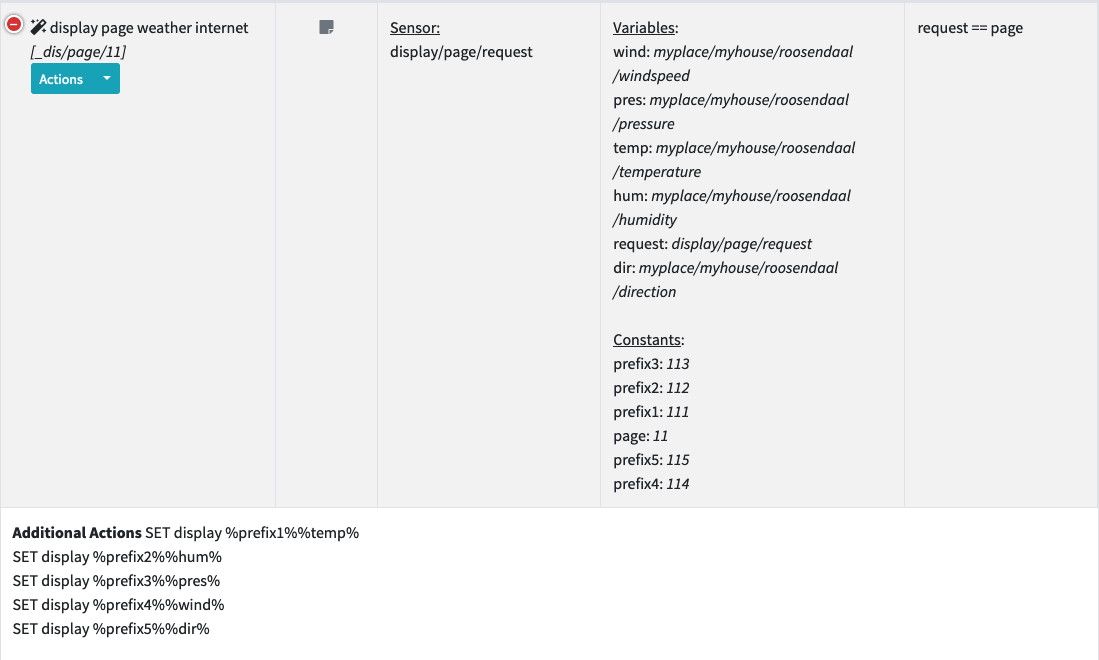
Task: Click the Actions button
Action: [x=61, y=79]
